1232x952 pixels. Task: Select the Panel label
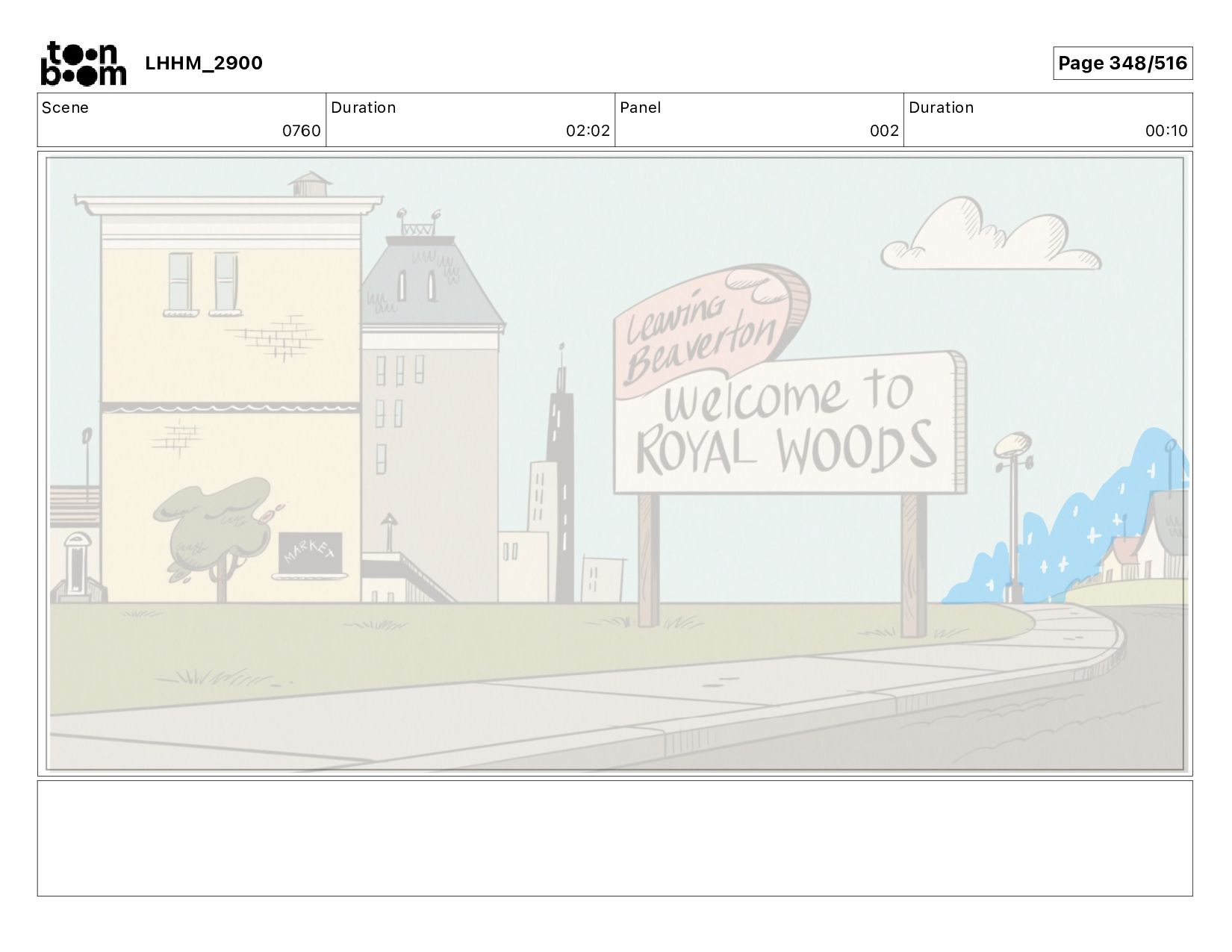pyautogui.click(x=640, y=108)
